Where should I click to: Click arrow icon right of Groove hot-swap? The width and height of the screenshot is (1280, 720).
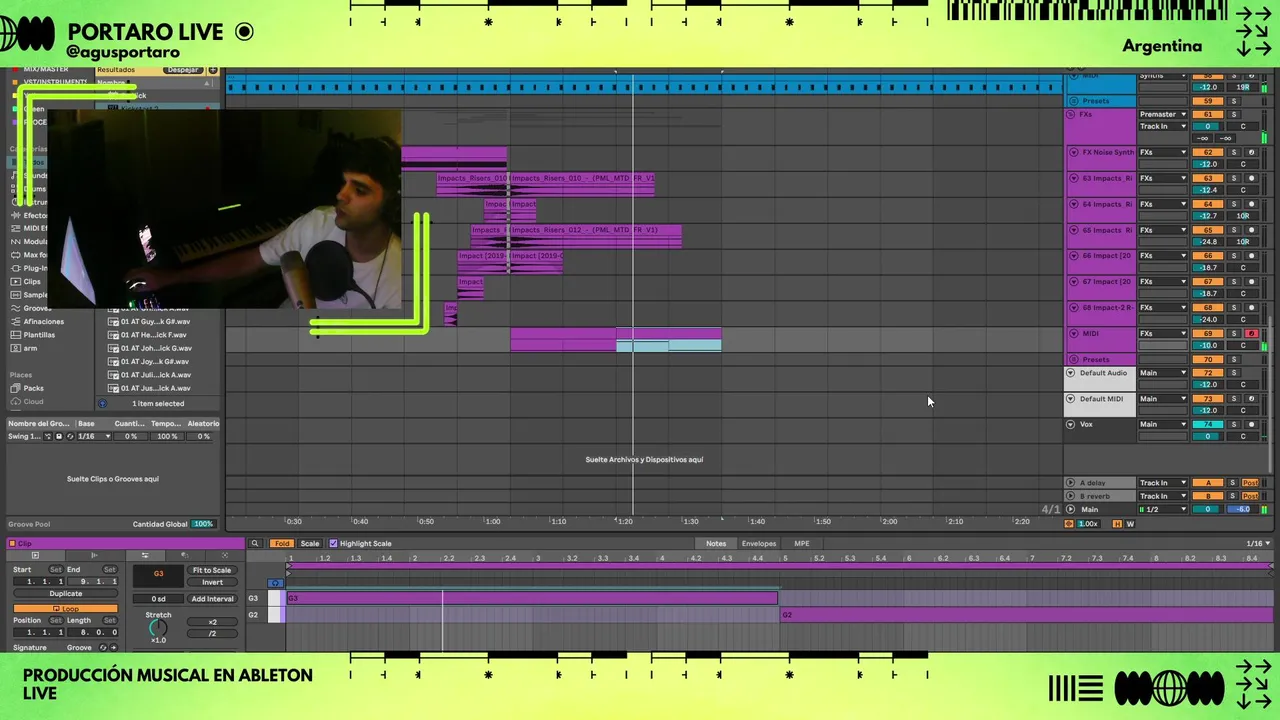(113, 648)
